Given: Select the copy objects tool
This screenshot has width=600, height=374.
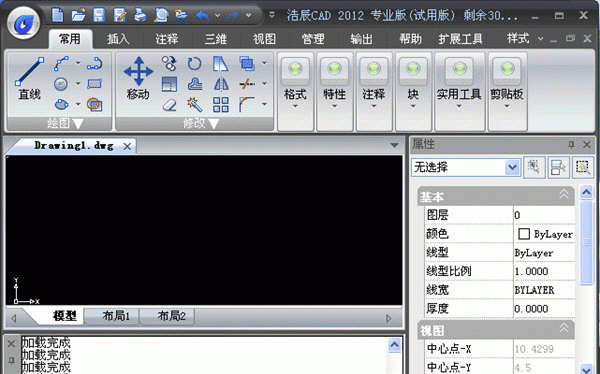Looking at the screenshot, I should [x=169, y=63].
